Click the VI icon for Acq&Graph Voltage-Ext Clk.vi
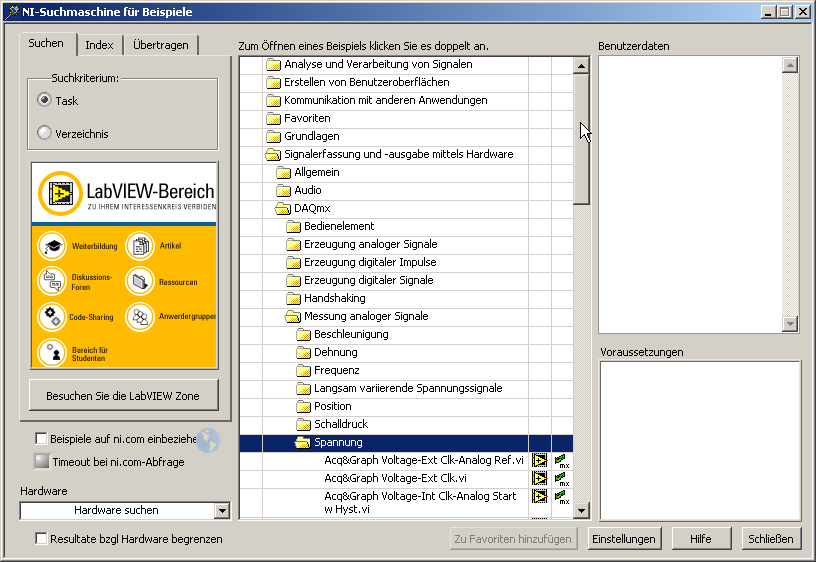816x562 pixels. 540,478
